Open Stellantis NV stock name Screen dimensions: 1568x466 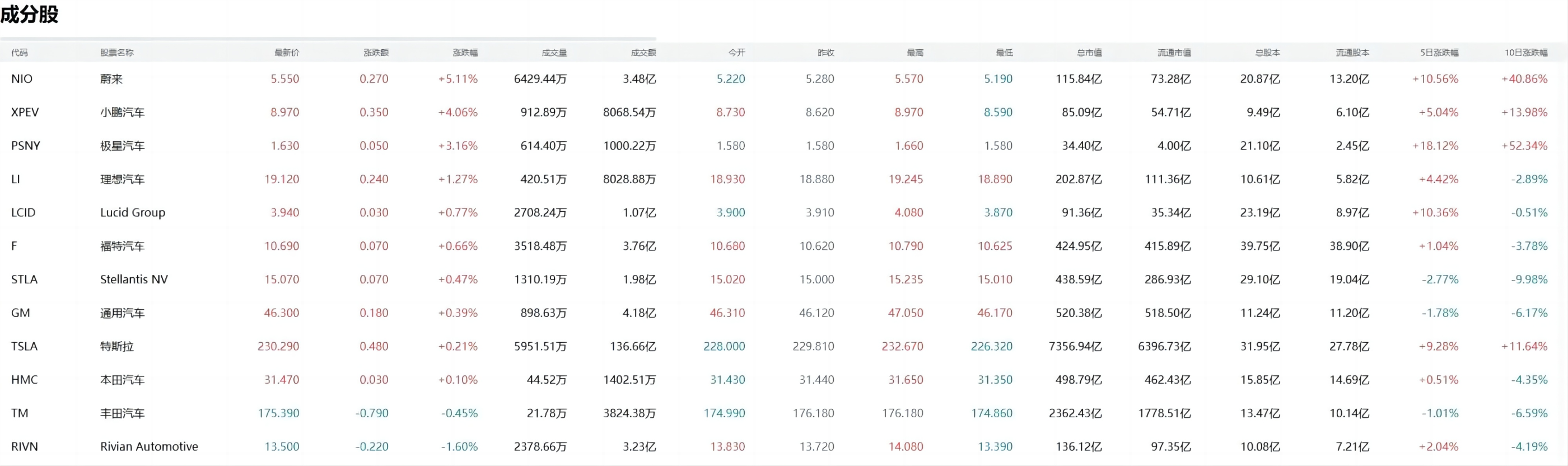[134, 279]
